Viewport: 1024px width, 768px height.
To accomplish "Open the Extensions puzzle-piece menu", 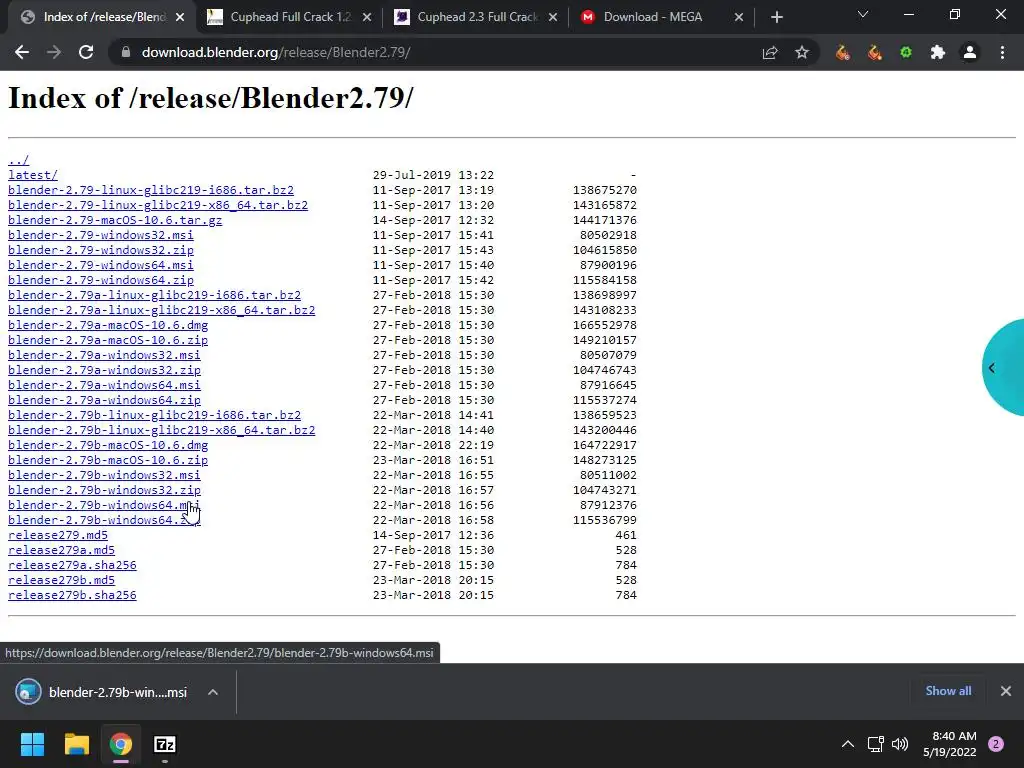I will pyautogui.click(x=938, y=52).
